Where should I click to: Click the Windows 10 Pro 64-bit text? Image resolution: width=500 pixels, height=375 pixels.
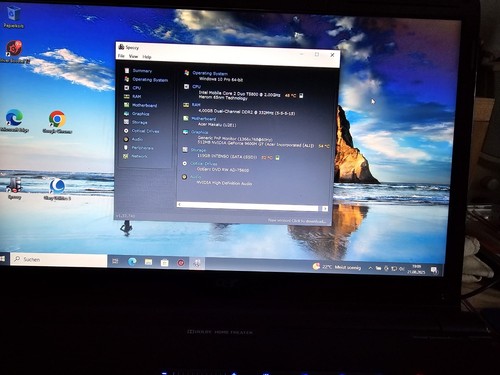click(221, 79)
